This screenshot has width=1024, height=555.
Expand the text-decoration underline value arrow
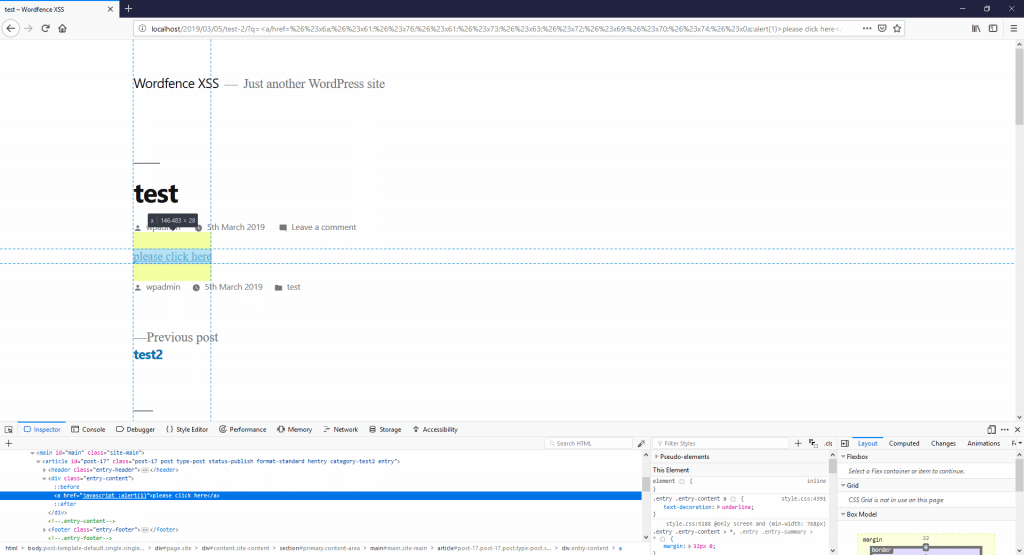click(x=718, y=507)
